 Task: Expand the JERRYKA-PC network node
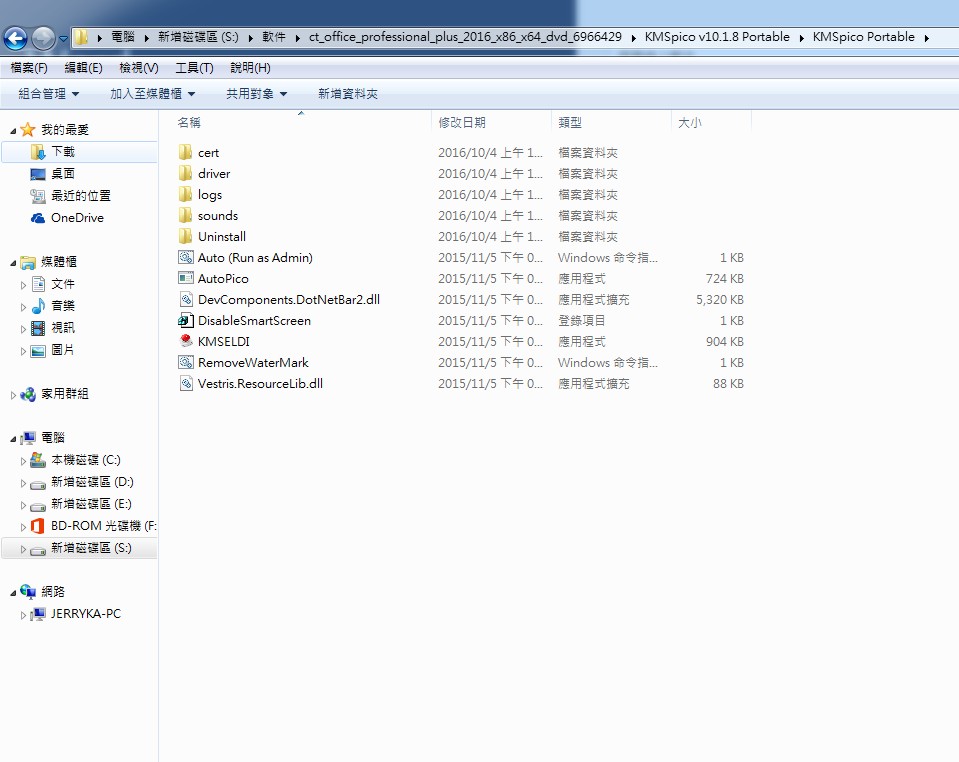[x=23, y=615]
